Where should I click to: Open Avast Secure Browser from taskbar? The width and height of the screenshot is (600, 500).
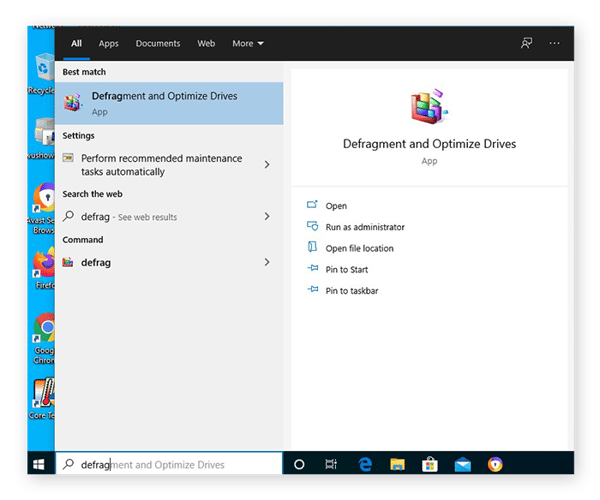tap(495, 464)
